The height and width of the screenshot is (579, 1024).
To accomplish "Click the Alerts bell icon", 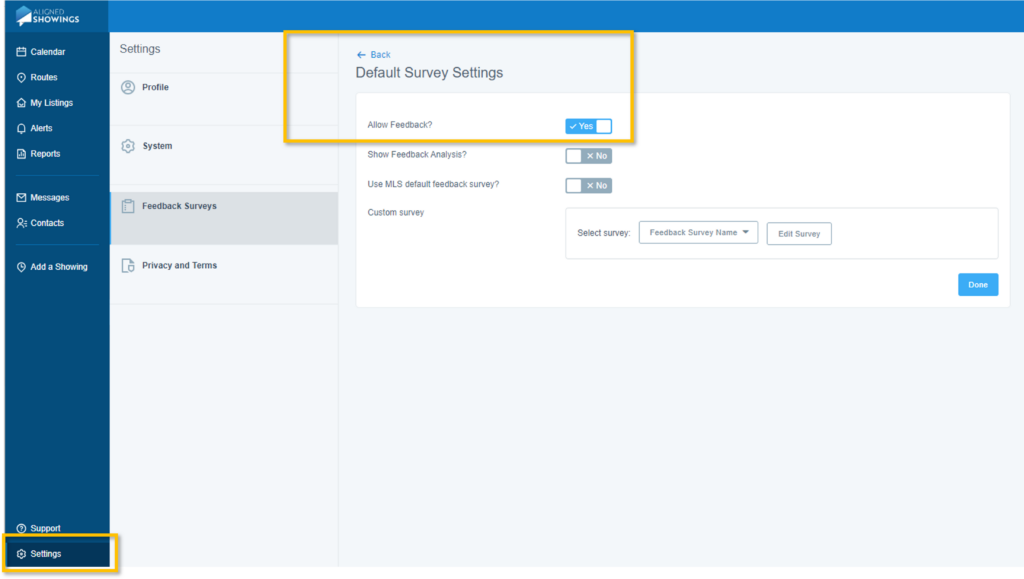I will click(x=22, y=129).
